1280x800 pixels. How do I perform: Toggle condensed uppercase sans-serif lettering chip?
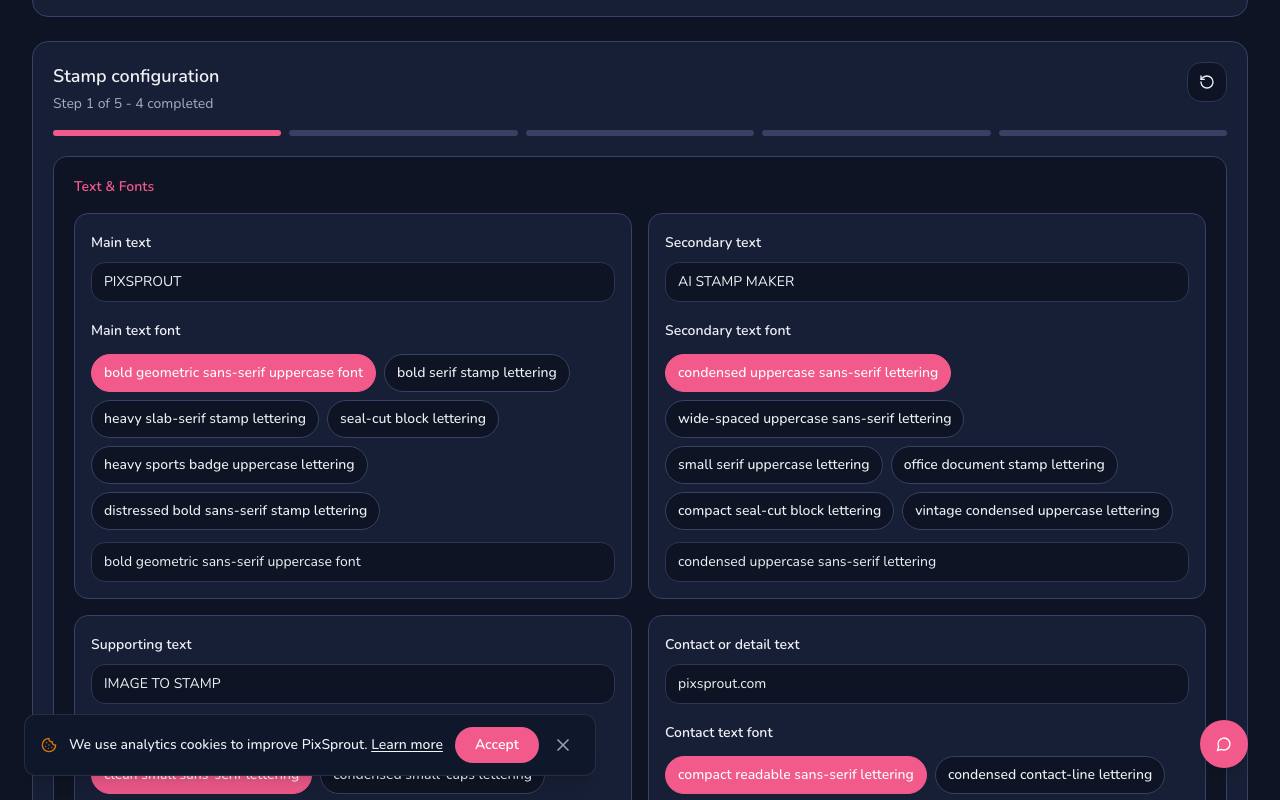808,373
